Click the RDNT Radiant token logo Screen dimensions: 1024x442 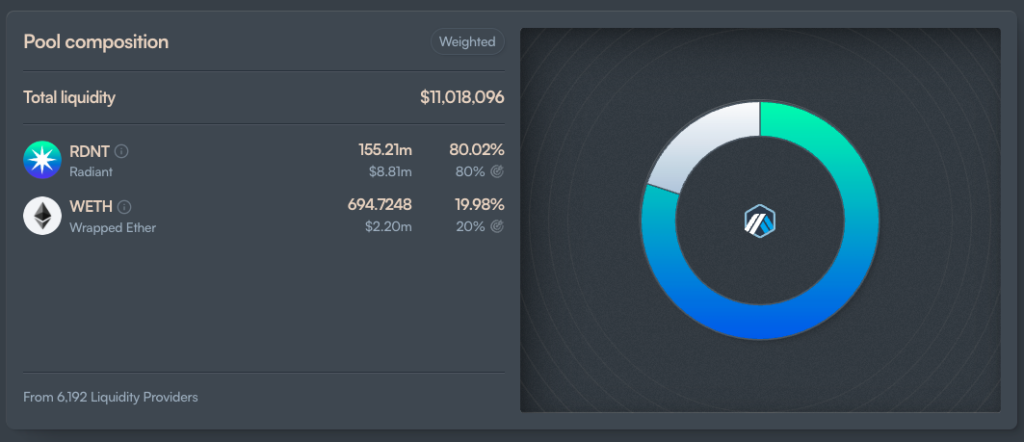[43, 160]
